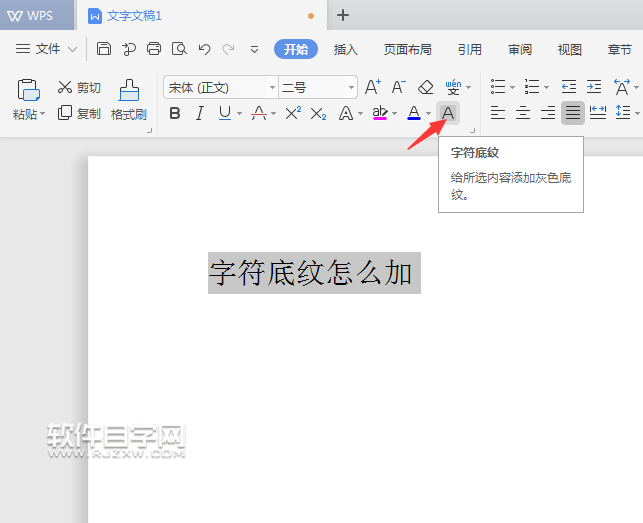Click the Redo arrow
Viewport: 643px width, 523px height.
(228, 49)
